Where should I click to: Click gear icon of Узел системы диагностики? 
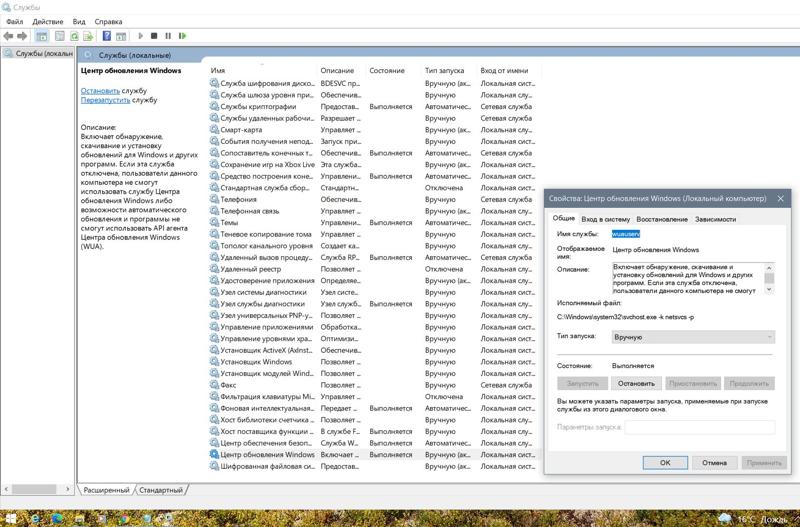[x=214, y=292]
